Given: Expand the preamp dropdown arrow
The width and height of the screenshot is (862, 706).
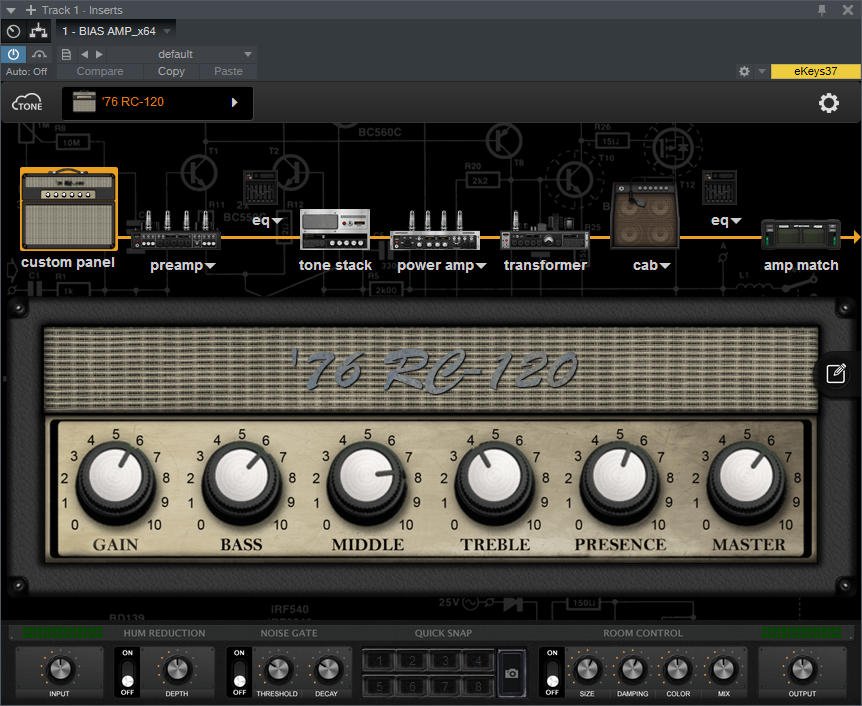Looking at the screenshot, I should coord(210,266).
